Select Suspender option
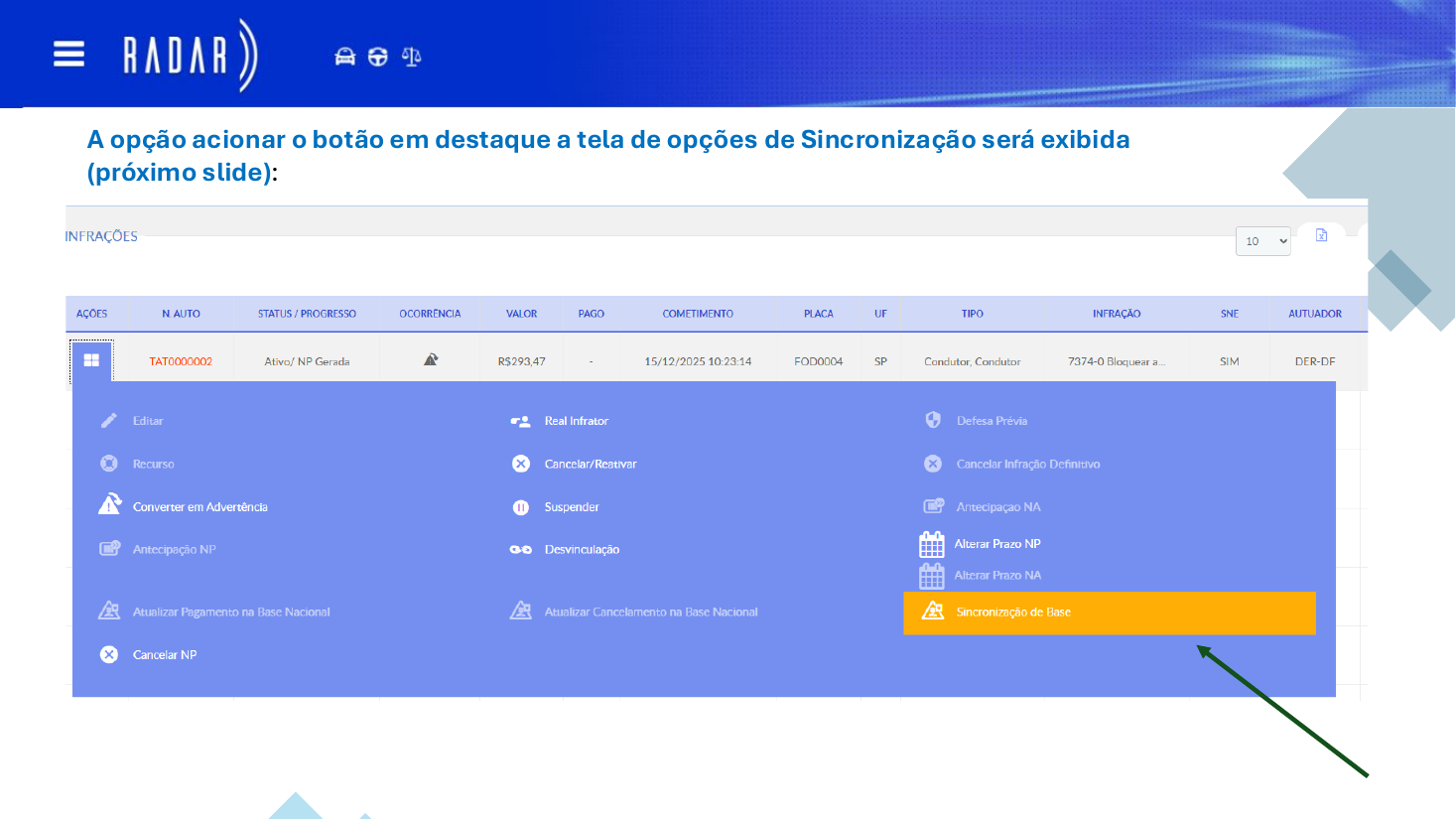Screen dimensions: 1456x819 (x=572, y=507)
